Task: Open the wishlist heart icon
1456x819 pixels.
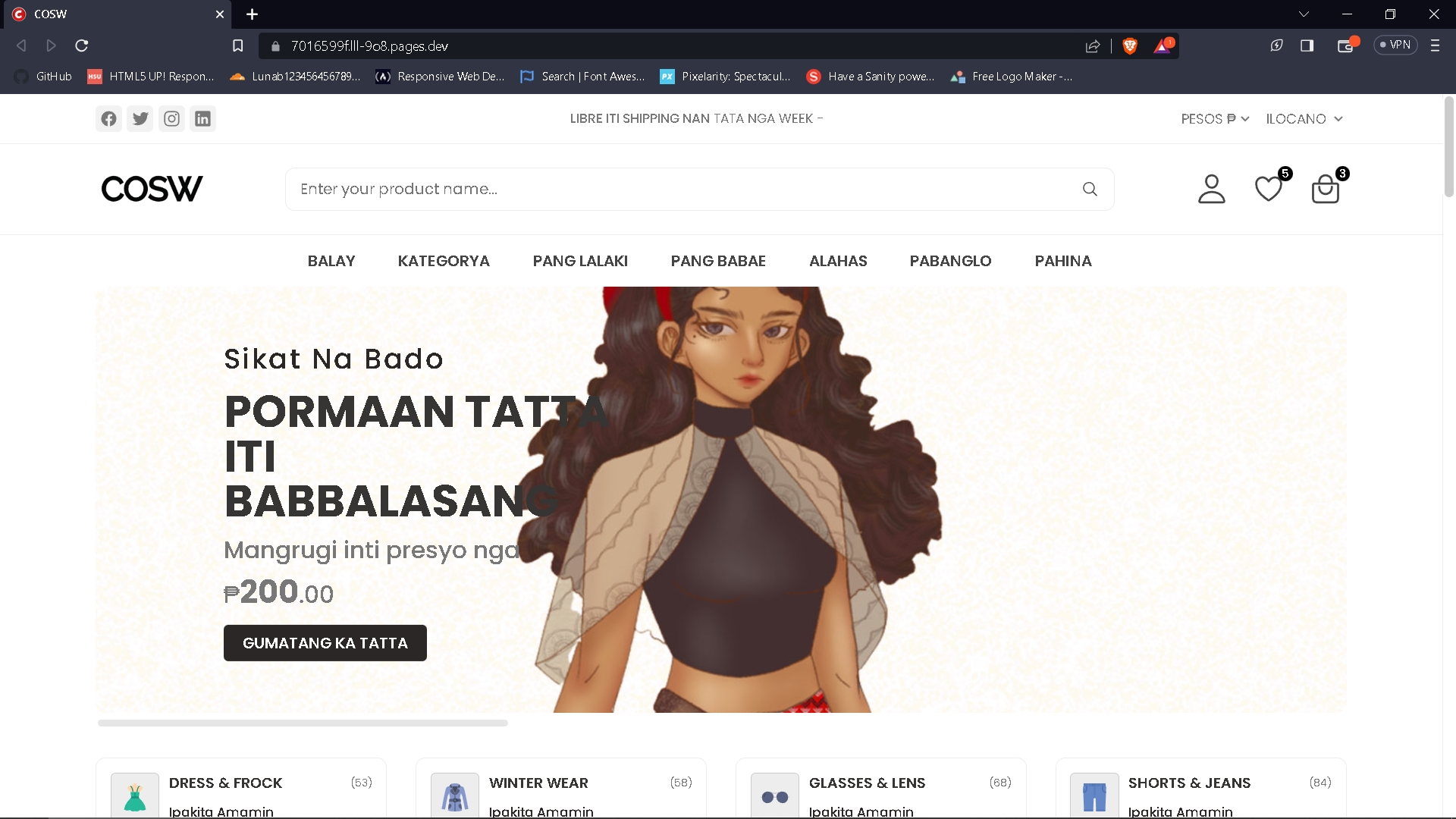Action: coord(1269,189)
